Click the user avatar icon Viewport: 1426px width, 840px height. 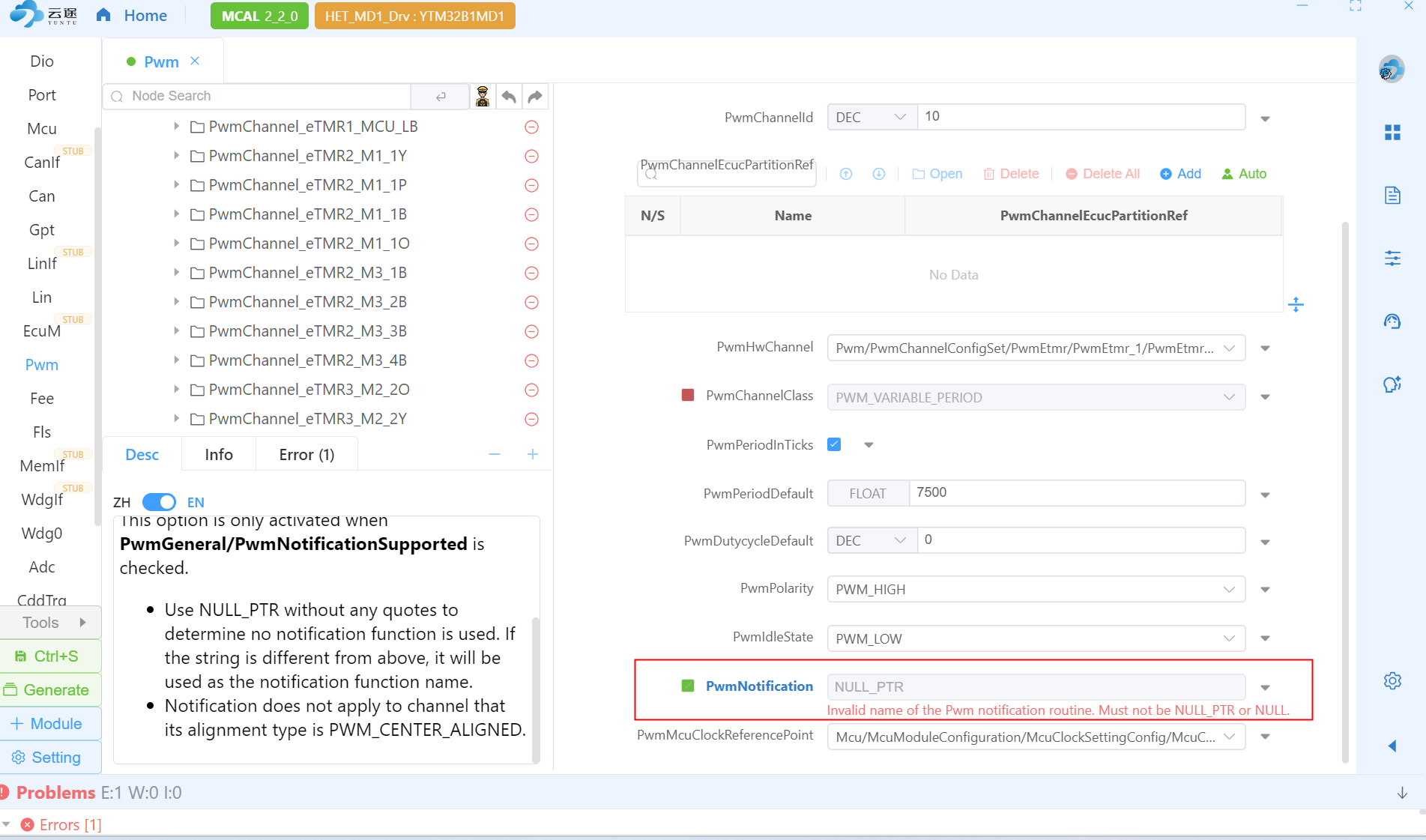pos(1392,70)
